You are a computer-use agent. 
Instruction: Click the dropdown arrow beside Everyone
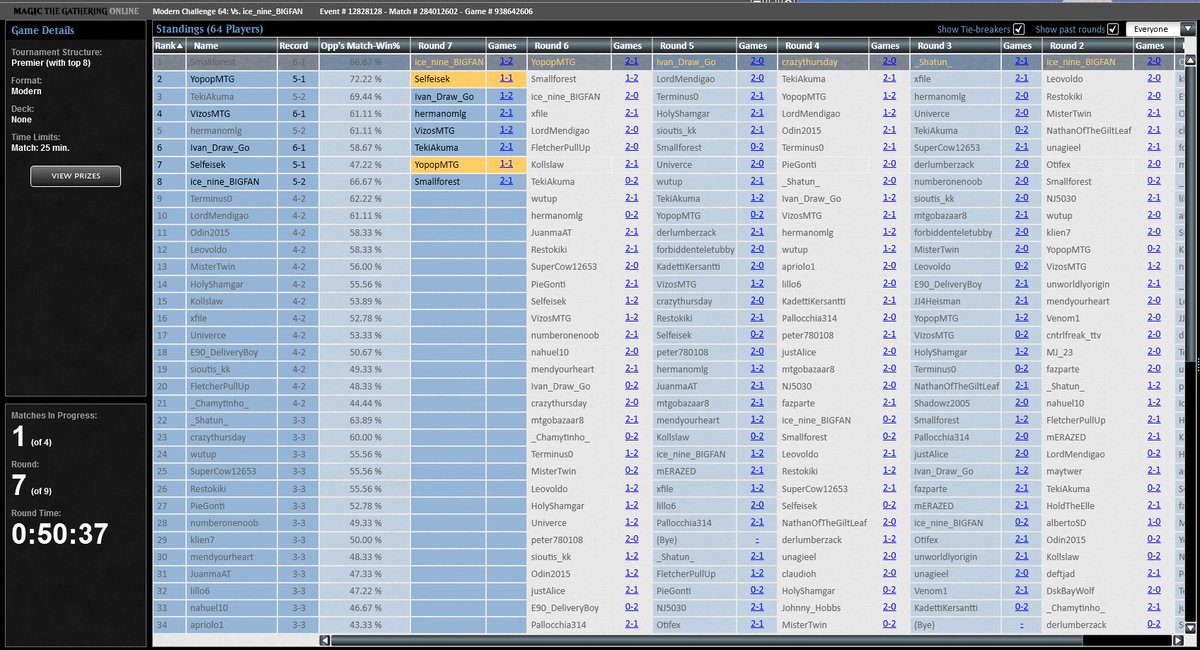tap(1188, 29)
